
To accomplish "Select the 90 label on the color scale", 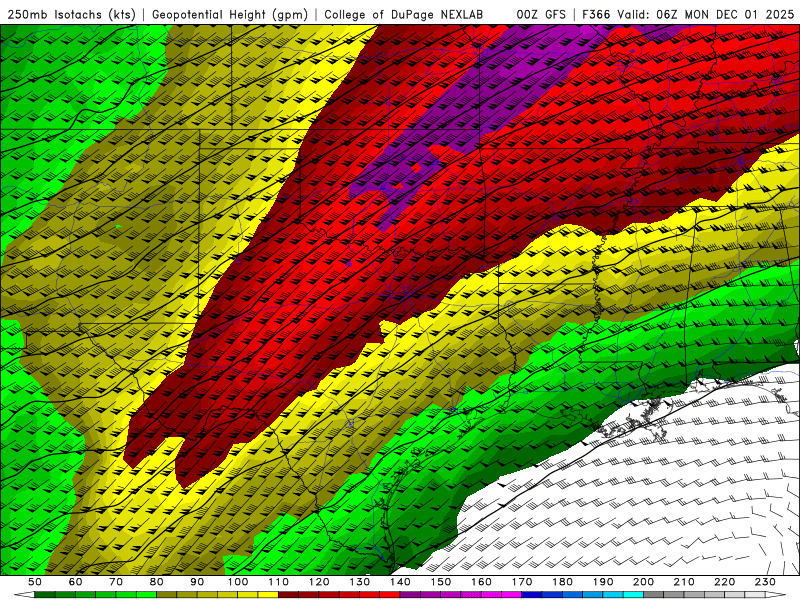I will tap(197, 582).
